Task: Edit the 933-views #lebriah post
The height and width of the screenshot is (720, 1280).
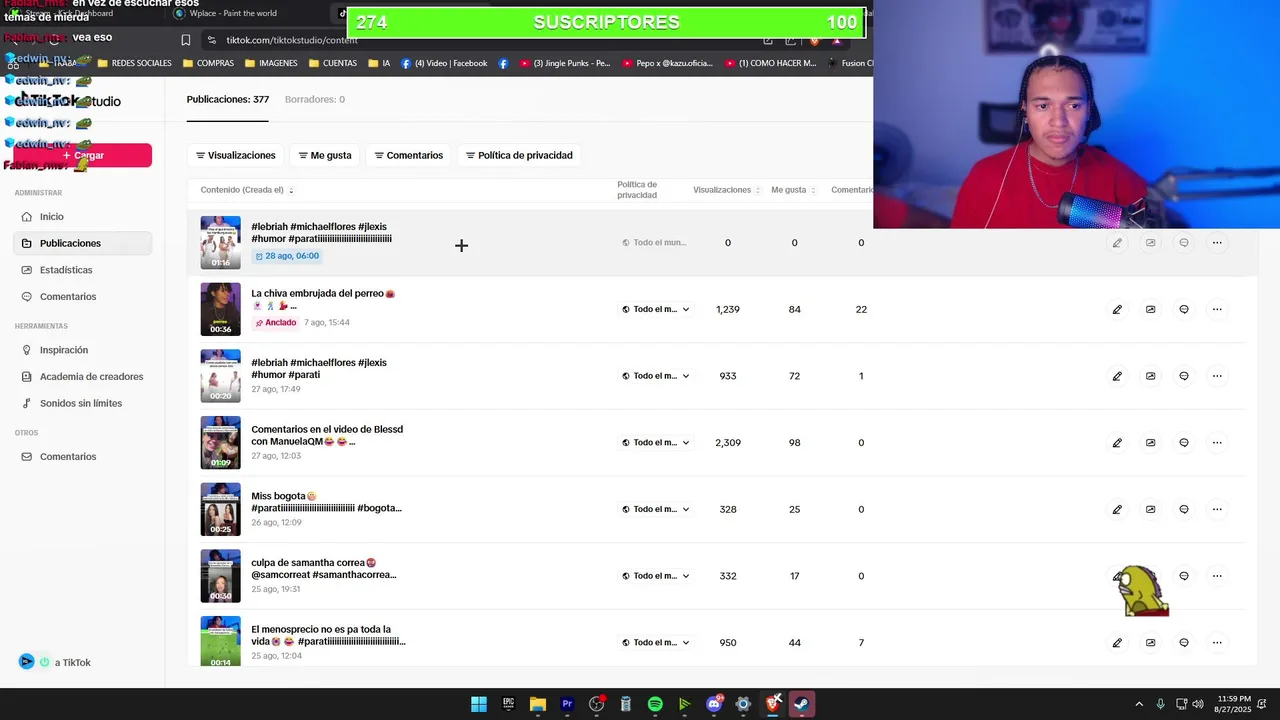Action: pos(1117,376)
